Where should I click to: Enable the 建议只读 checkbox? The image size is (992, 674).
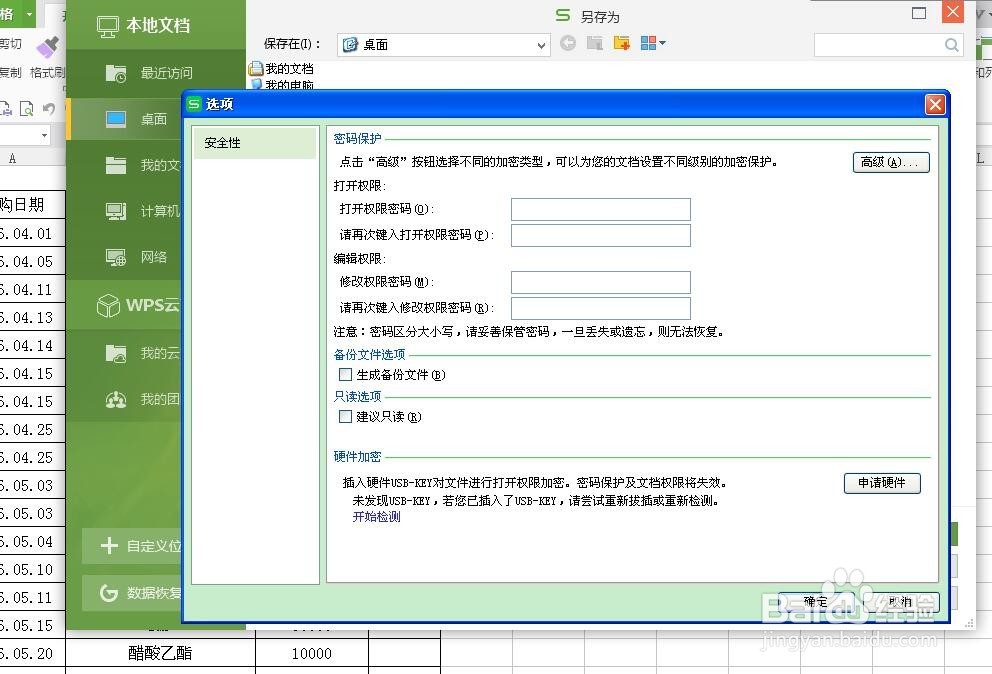pyautogui.click(x=345, y=417)
